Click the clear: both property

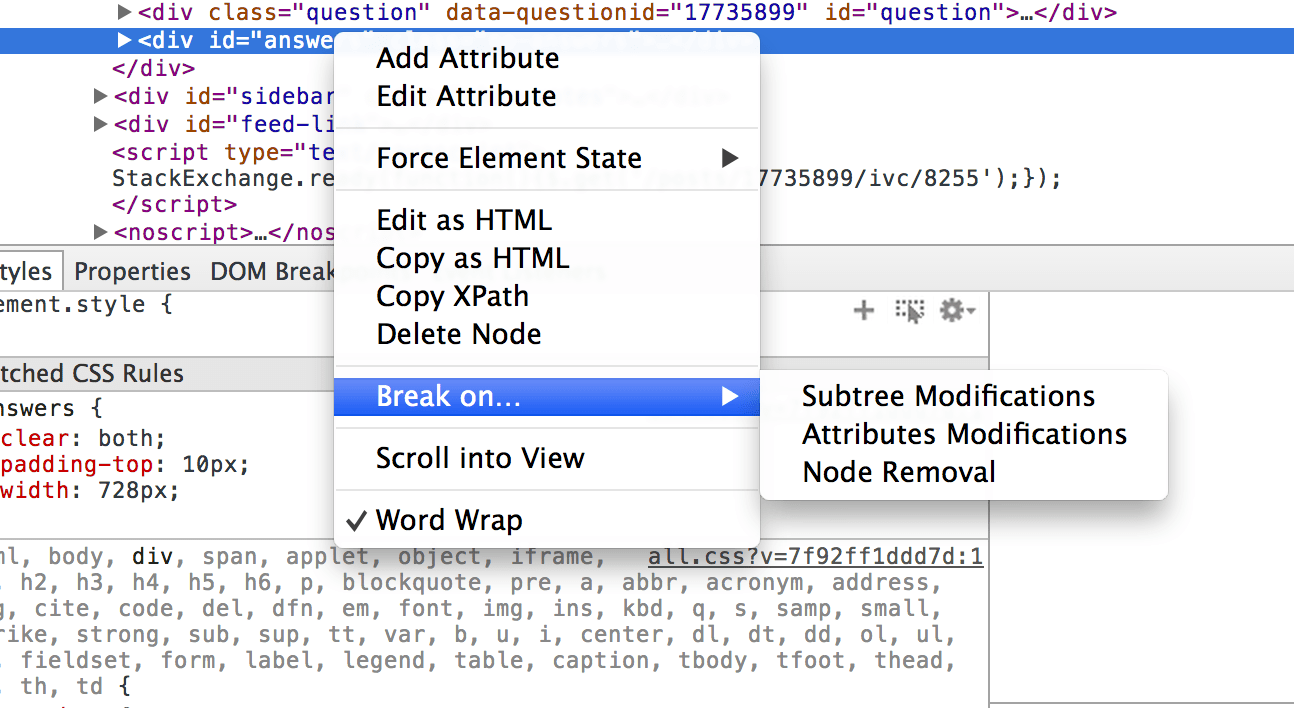[84, 438]
